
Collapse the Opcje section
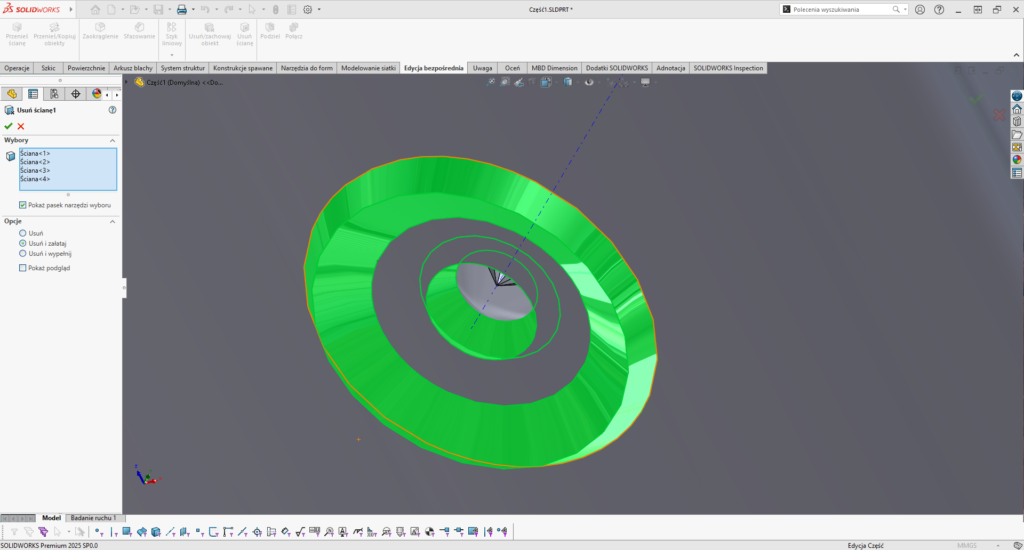[x=113, y=221]
